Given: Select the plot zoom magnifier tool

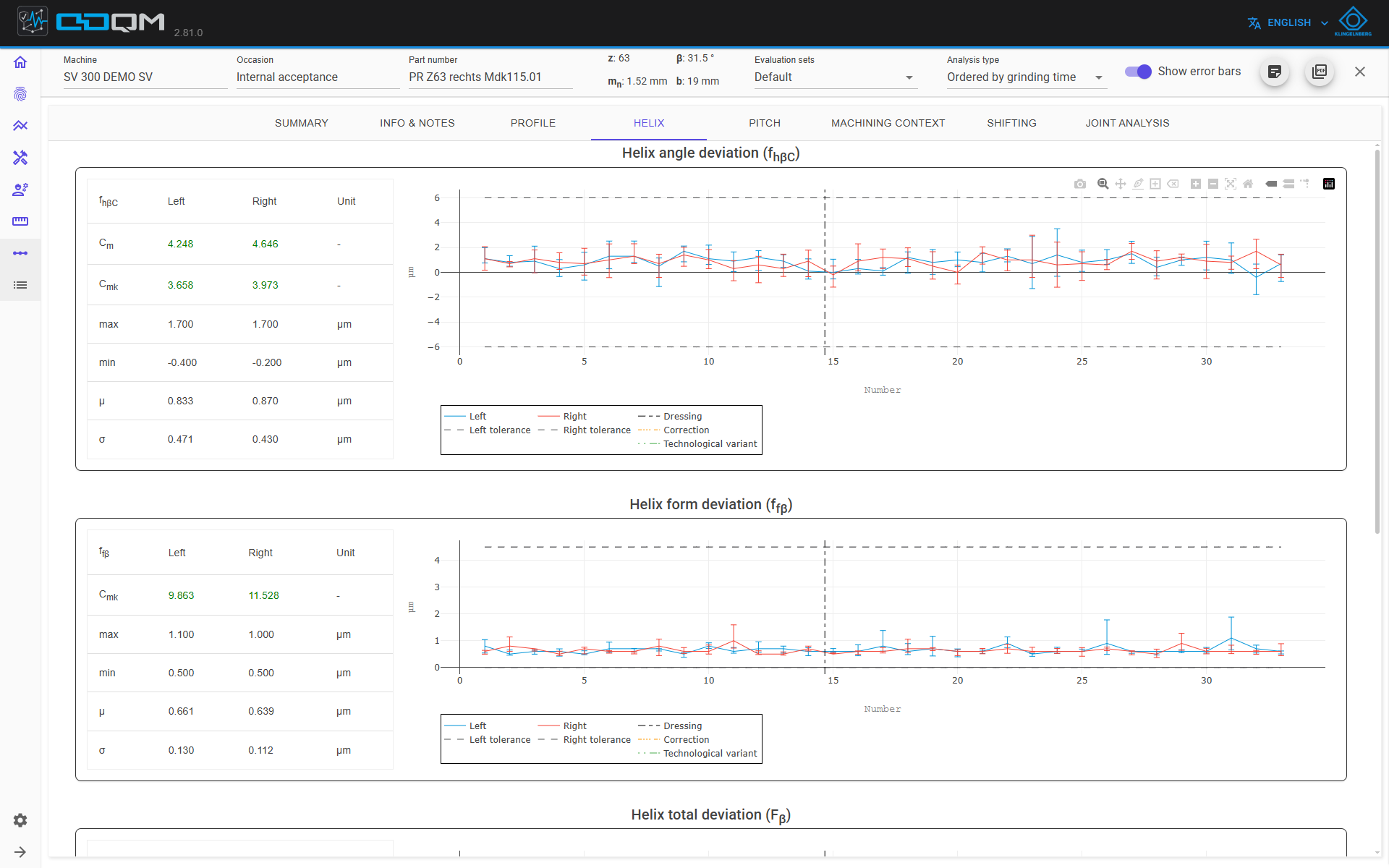Looking at the screenshot, I should click(1103, 184).
